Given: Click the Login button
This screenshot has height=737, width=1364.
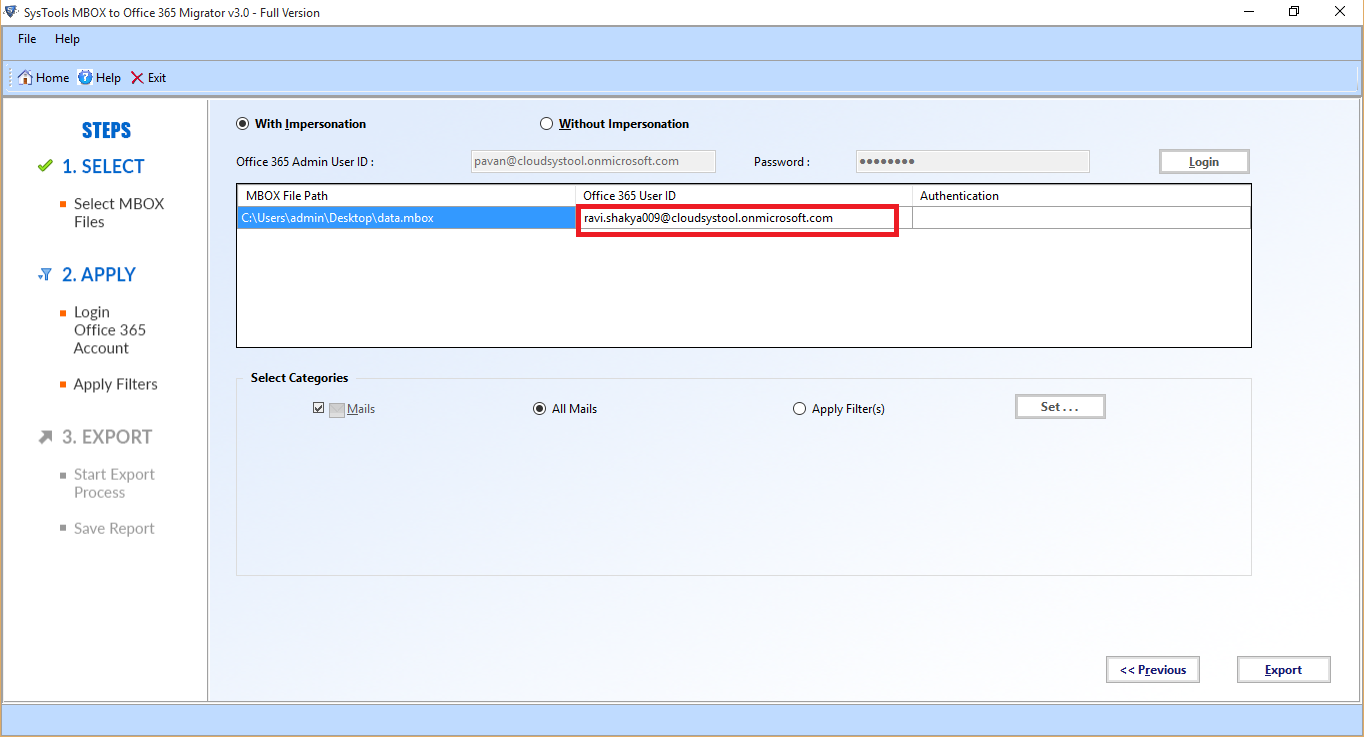Looking at the screenshot, I should click(1204, 162).
